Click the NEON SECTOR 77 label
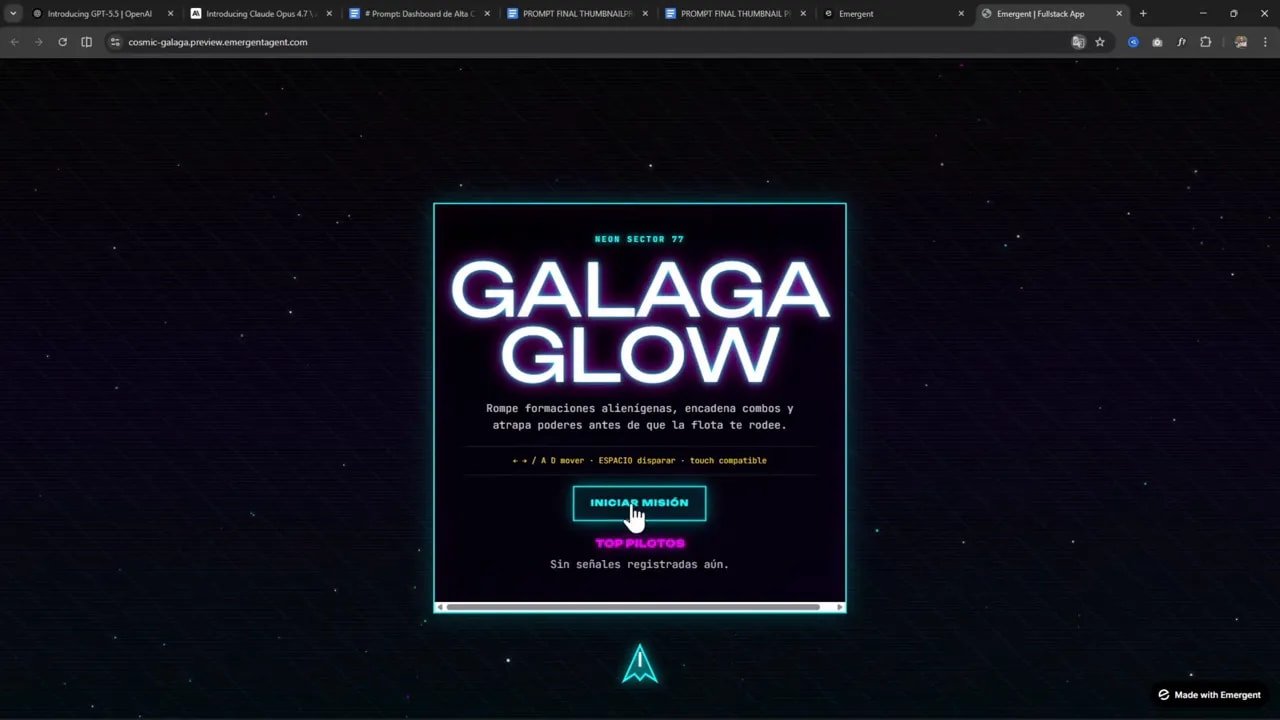1280x720 pixels. pyautogui.click(x=640, y=239)
